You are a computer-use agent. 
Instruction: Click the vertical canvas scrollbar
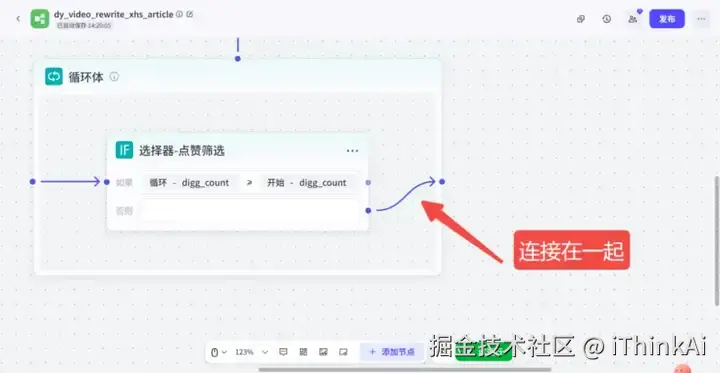[717, 241]
